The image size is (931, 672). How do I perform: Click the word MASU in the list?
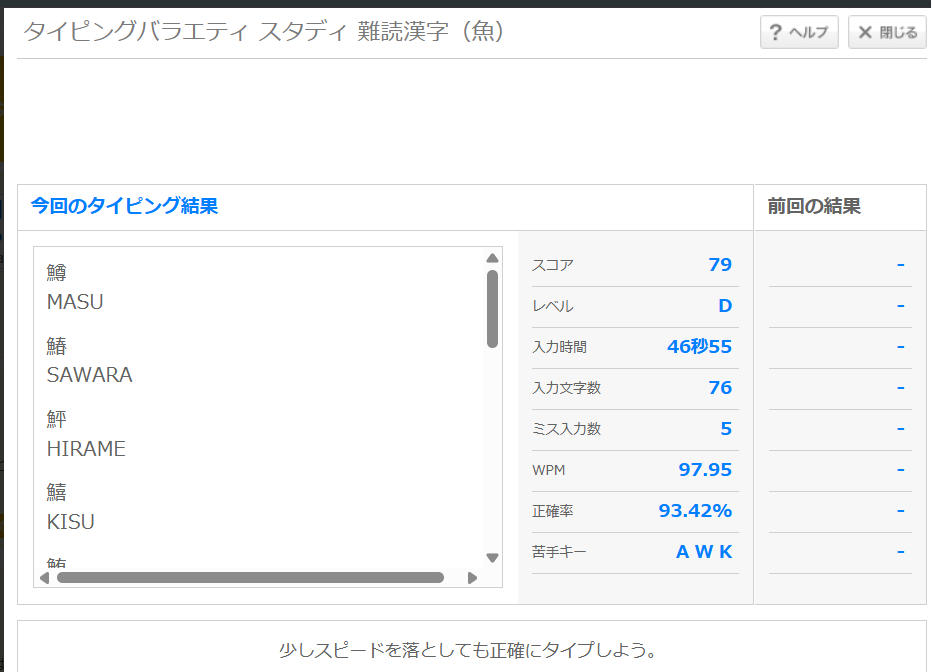tap(75, 302)
